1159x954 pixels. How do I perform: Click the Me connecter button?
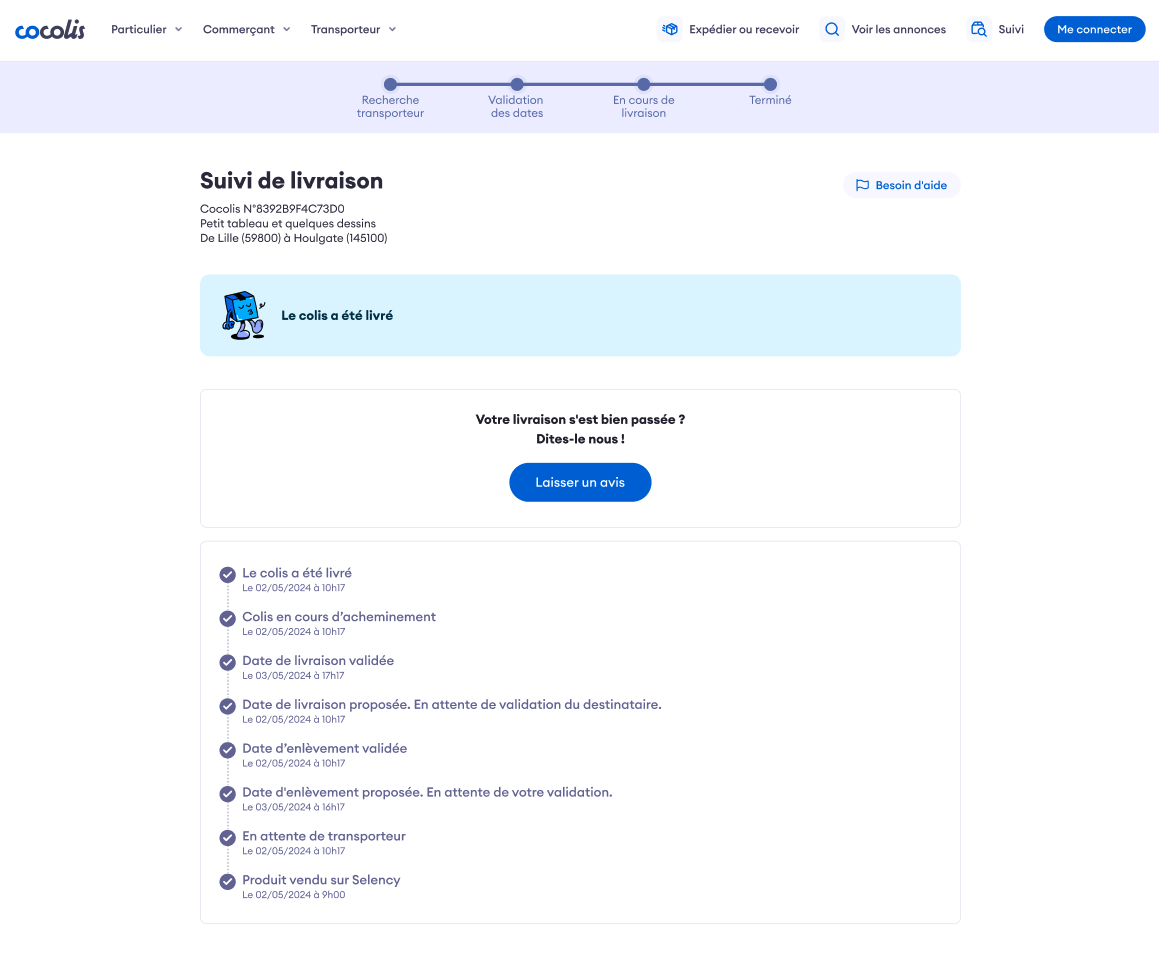pyautogui.click(x=1094, y=29)
